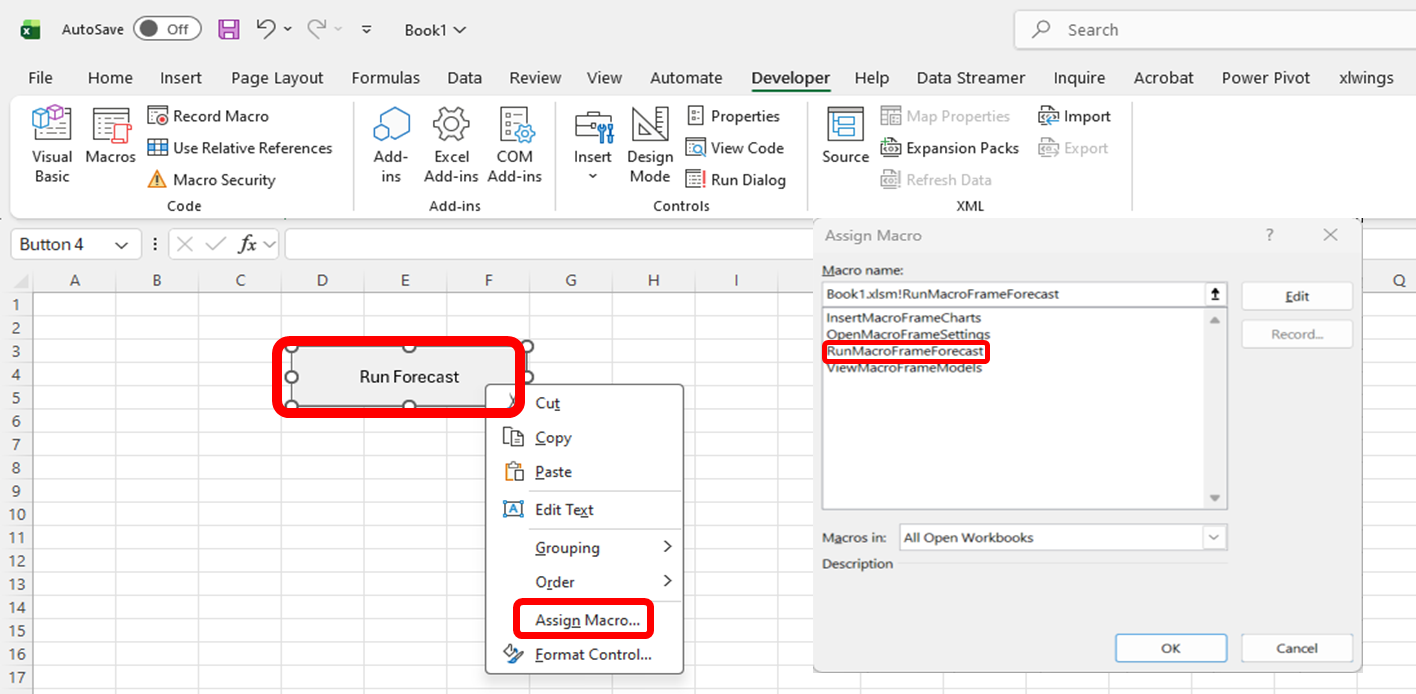Screen dimensions: 1416x694
Task: Expand the Grouping submenu
Action: pyautogui.click(x=584, y=547)
